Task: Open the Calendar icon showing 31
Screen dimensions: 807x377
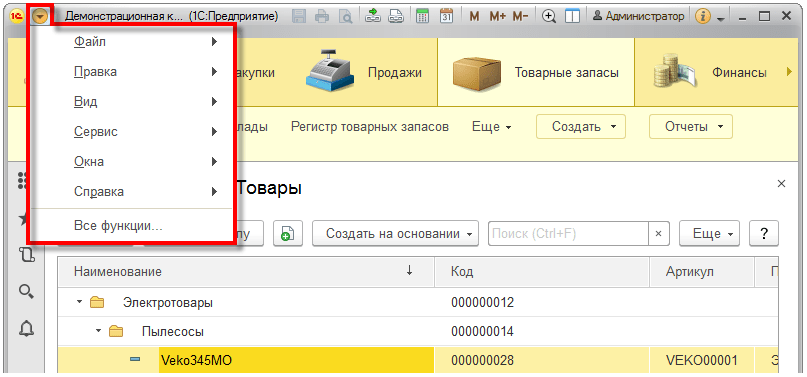Action: 447,16
